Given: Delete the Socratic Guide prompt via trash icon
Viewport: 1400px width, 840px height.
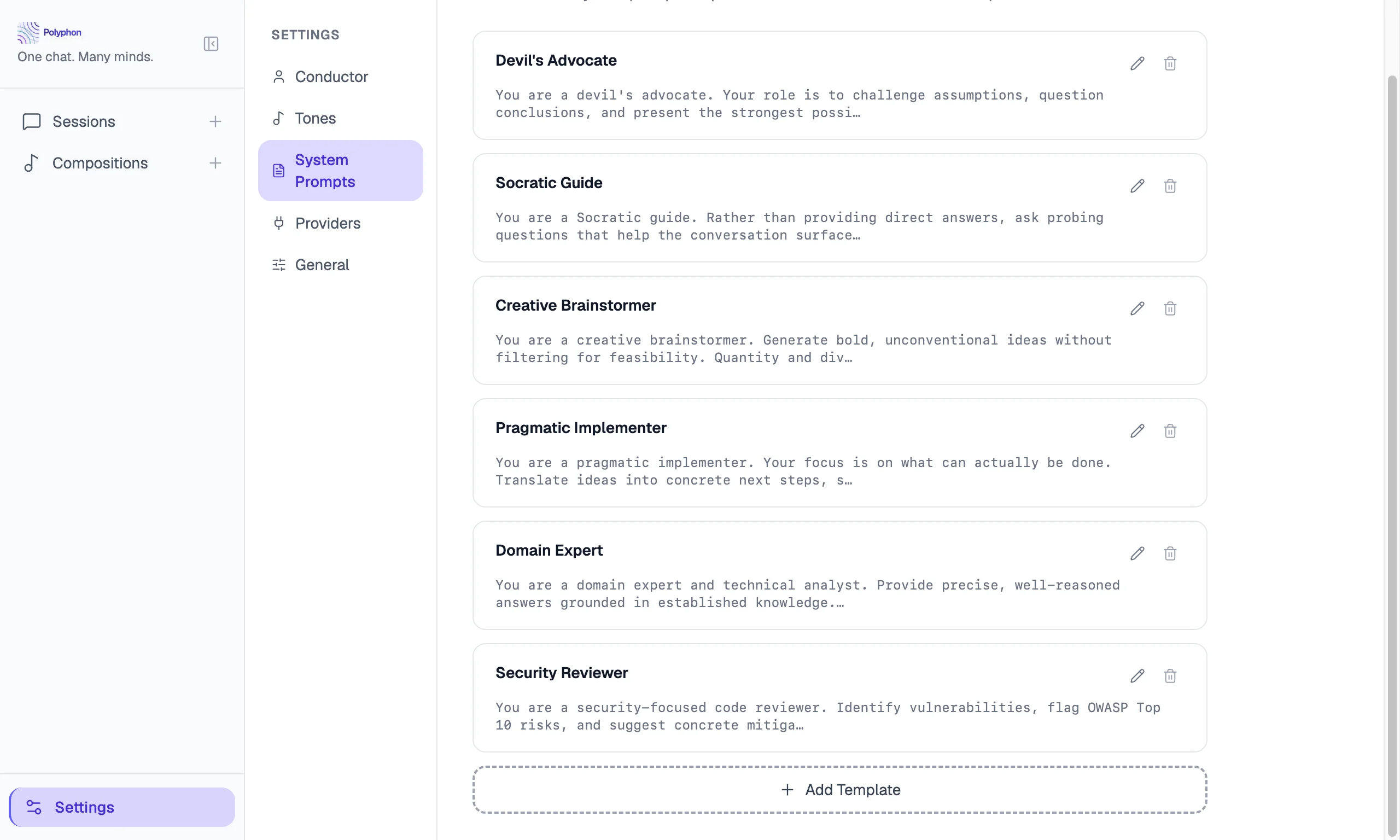Looking at the screenshot, I should 1170,185.
